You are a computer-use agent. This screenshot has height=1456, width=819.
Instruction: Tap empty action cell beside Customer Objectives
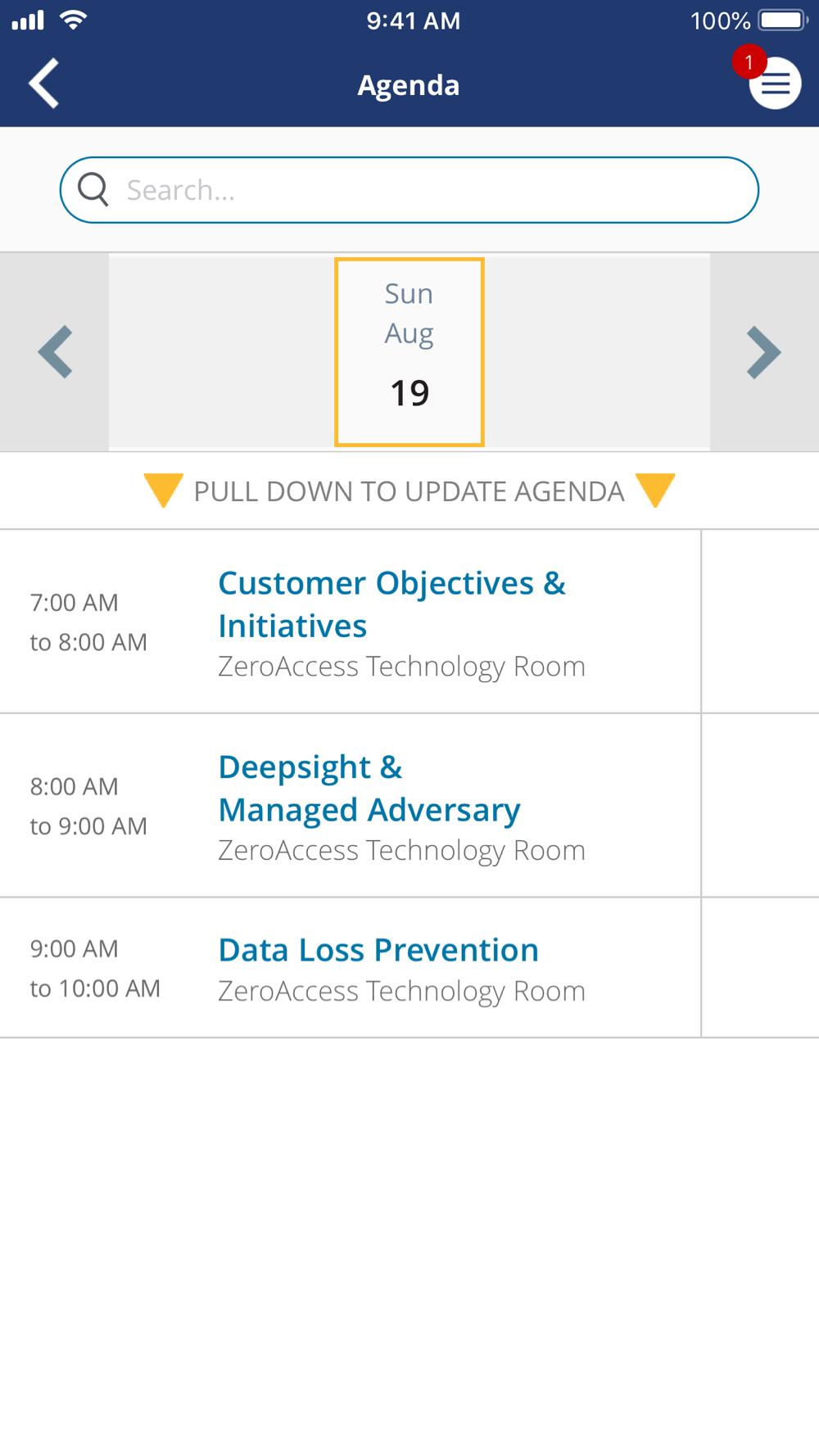click(x=760, y=622)
